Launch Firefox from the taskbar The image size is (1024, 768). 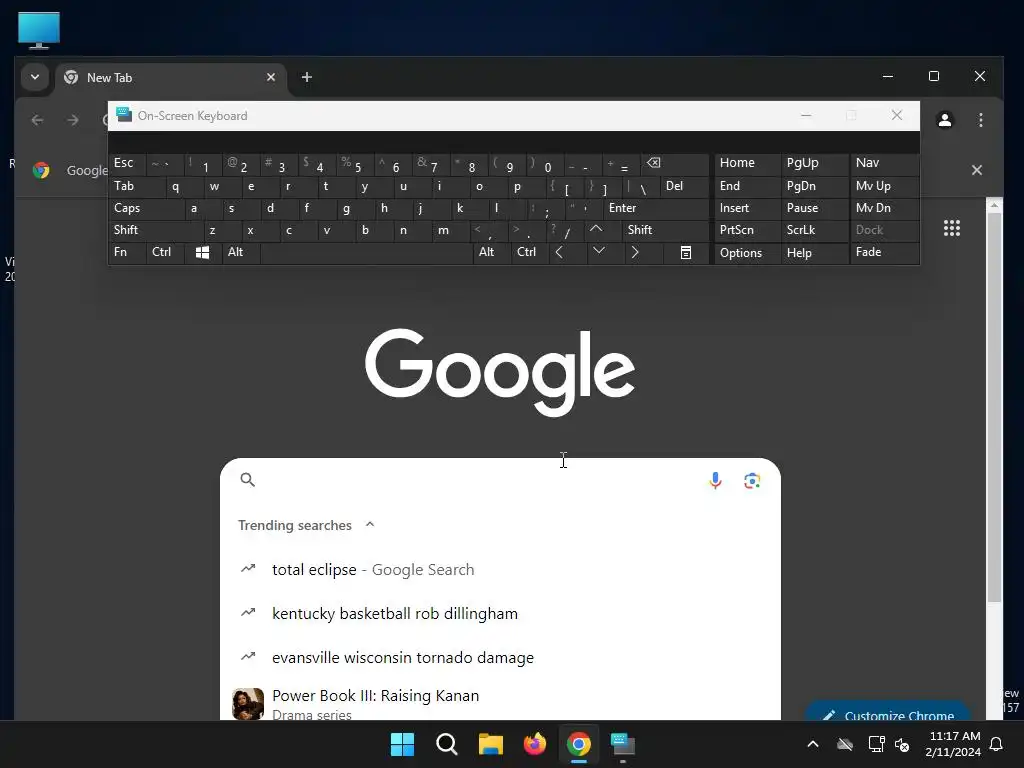pyautogui.click(x=535, y=744)
